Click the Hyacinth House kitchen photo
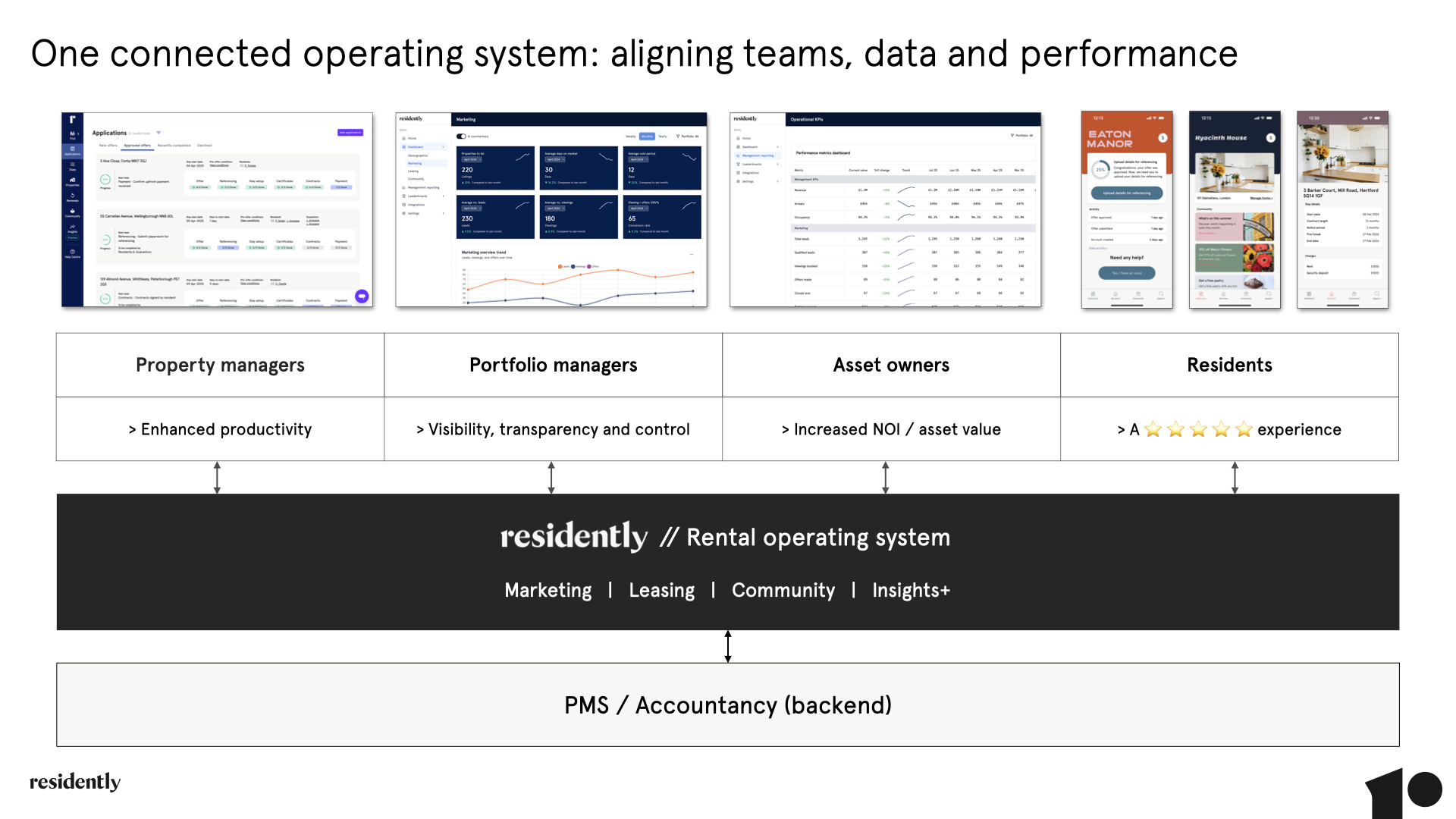 [x=1235, y=173]
